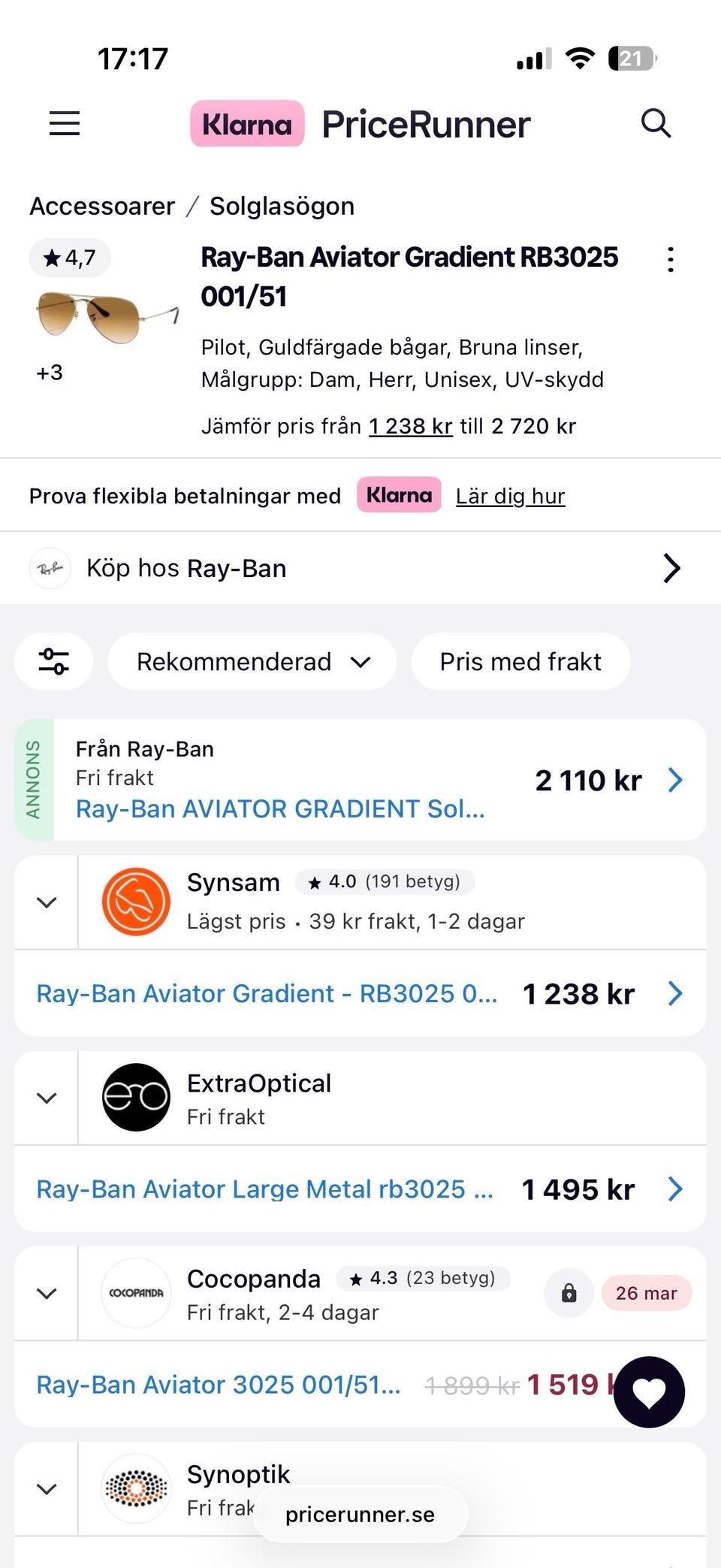Open the hamburger menu
Screen dimensions: 721x1568
coord(65,123)
